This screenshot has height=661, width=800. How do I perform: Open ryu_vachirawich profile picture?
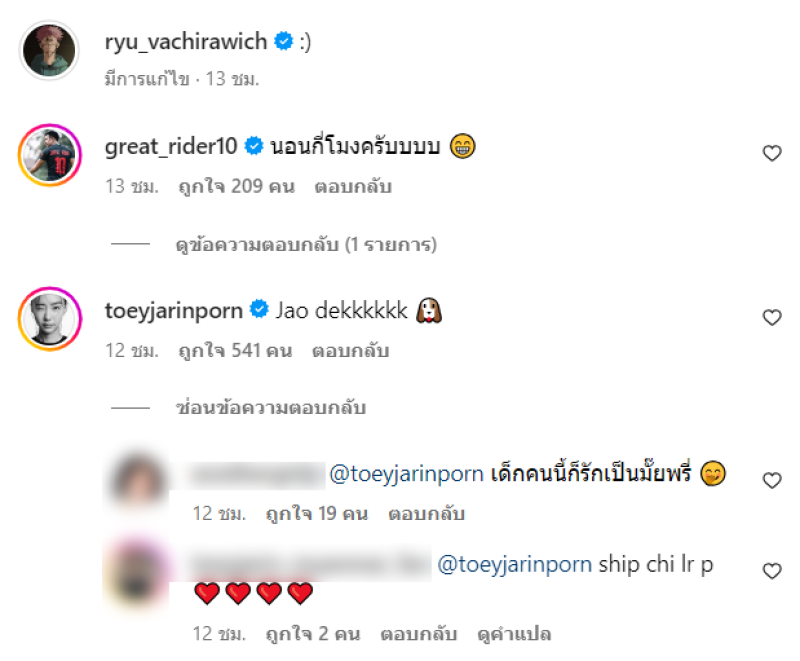(49, 50)
